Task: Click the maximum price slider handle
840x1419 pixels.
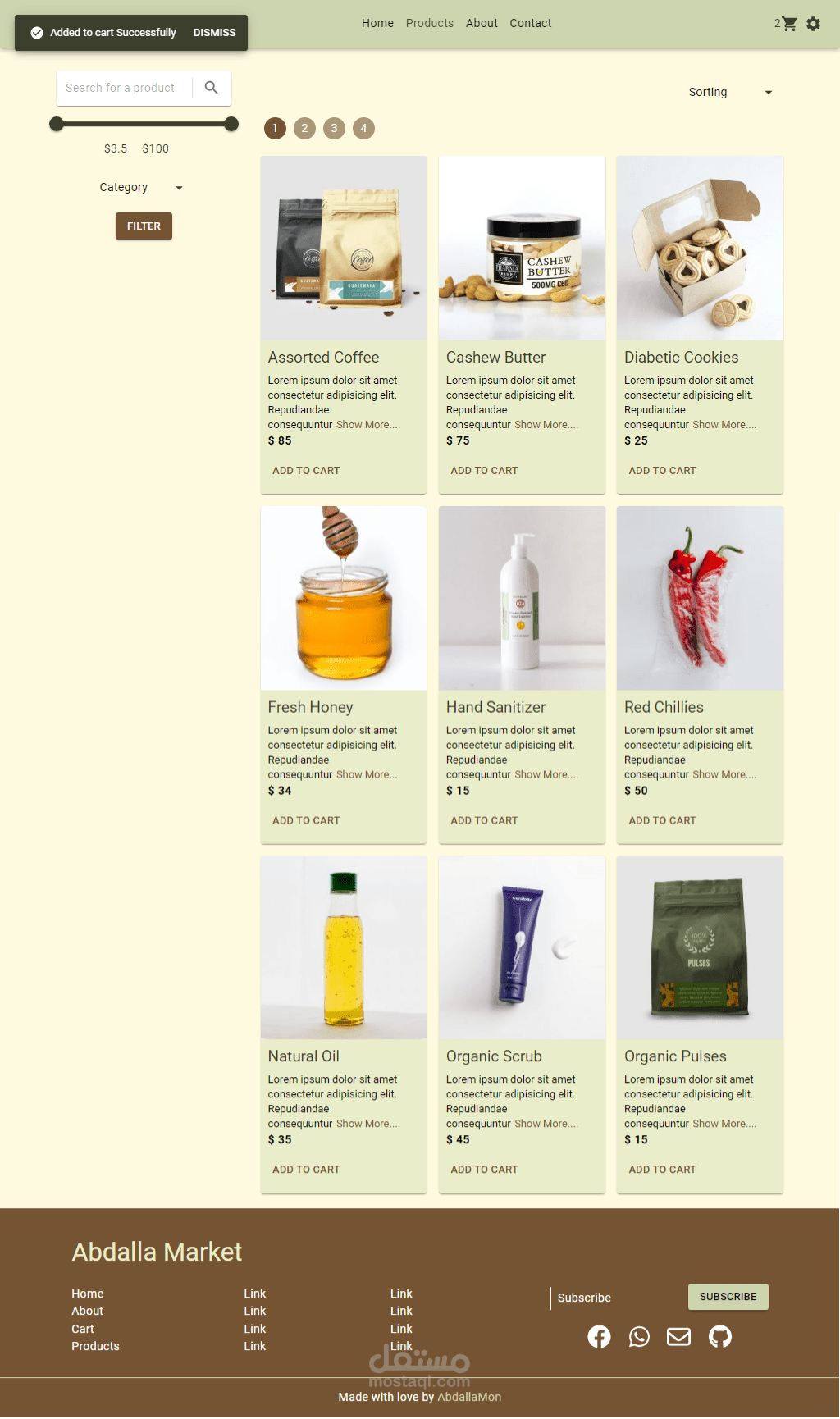Action: tap(231, 124)
